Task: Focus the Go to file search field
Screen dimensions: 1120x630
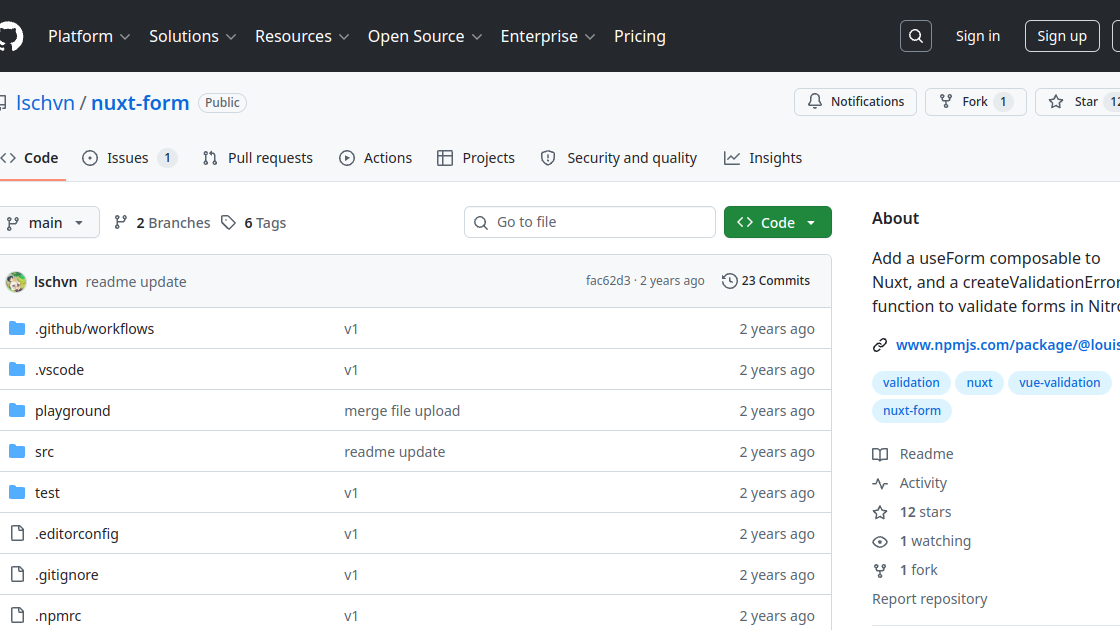Action: [589, 222]
